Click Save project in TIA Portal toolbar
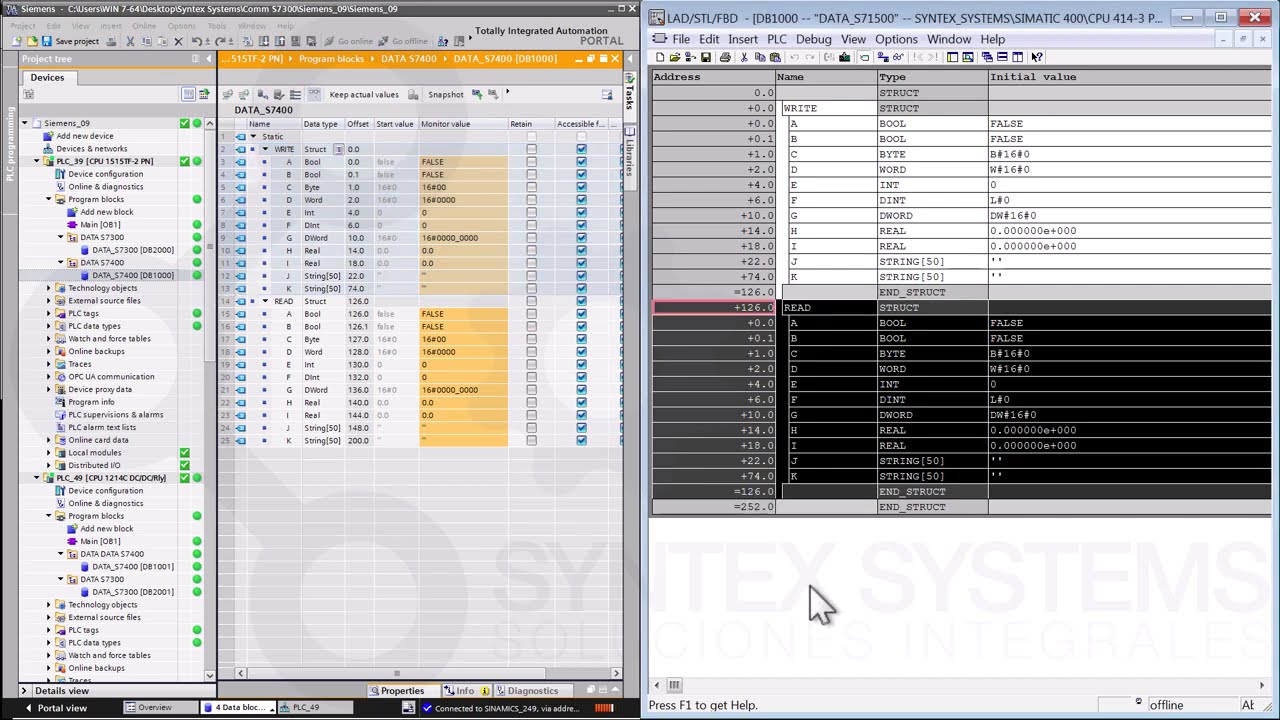1280x720 pixels. click(69, 41)
